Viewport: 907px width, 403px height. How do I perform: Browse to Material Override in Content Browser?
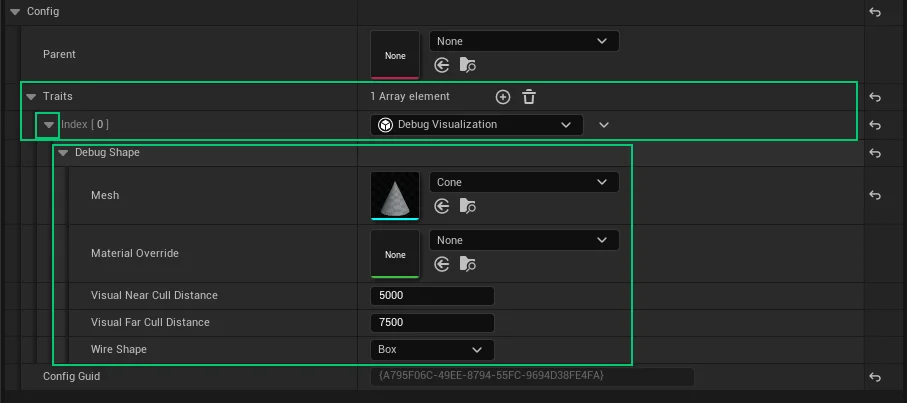click(x=467, y=264)
